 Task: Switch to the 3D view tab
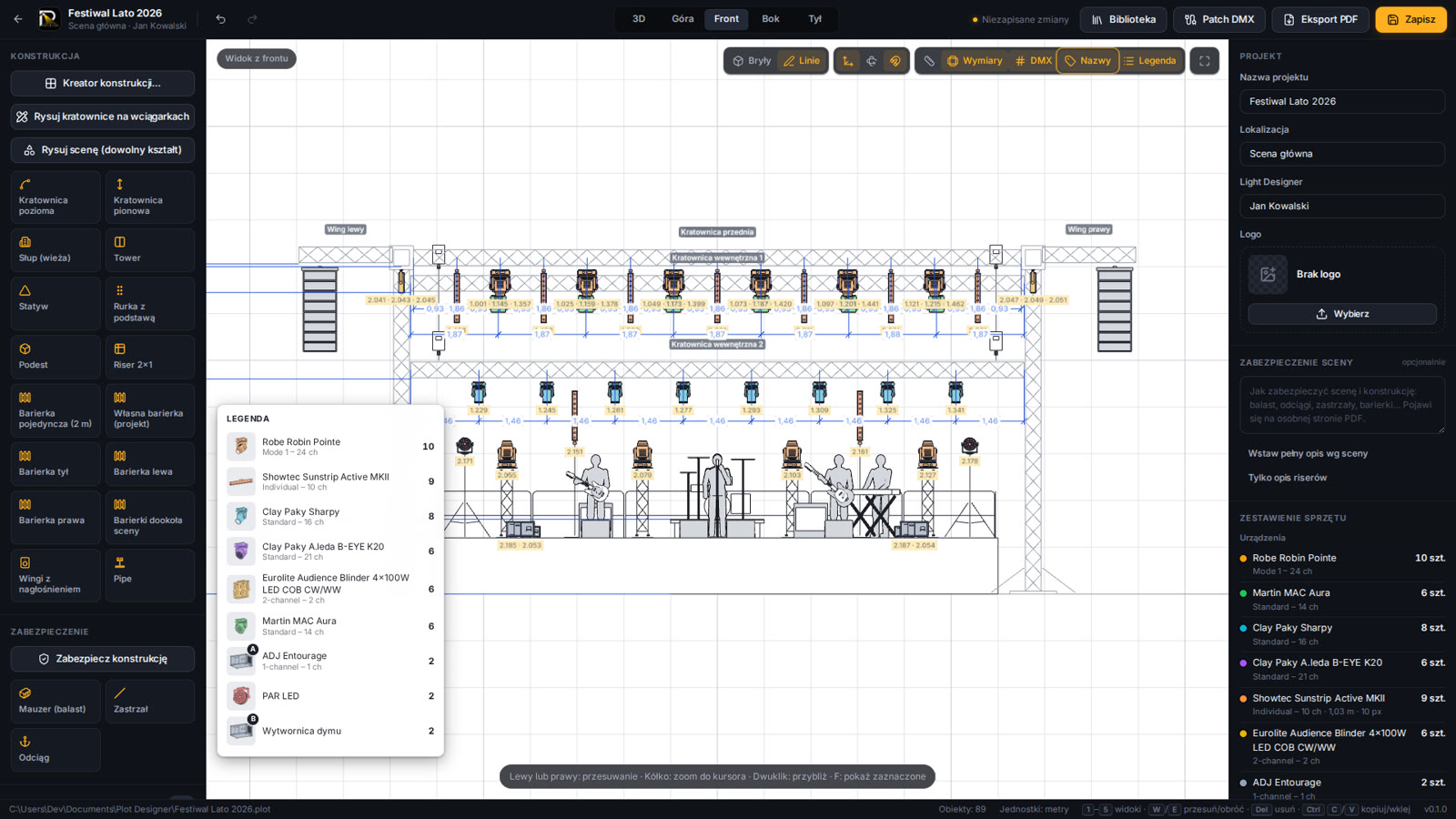[639, 19]
